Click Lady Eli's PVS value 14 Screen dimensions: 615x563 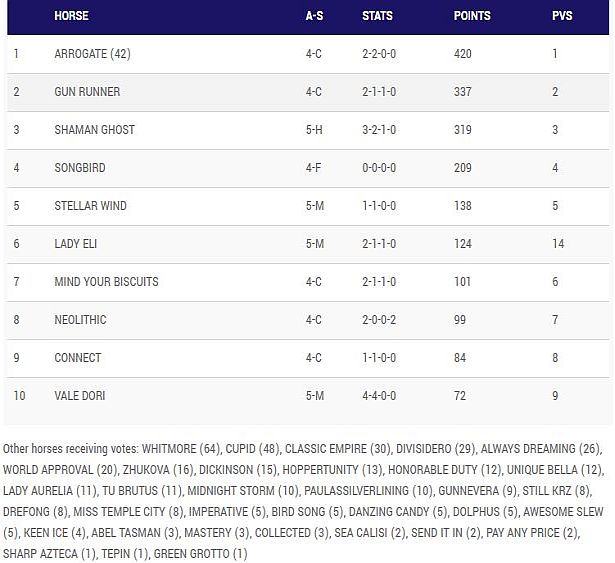click(558, 244)
